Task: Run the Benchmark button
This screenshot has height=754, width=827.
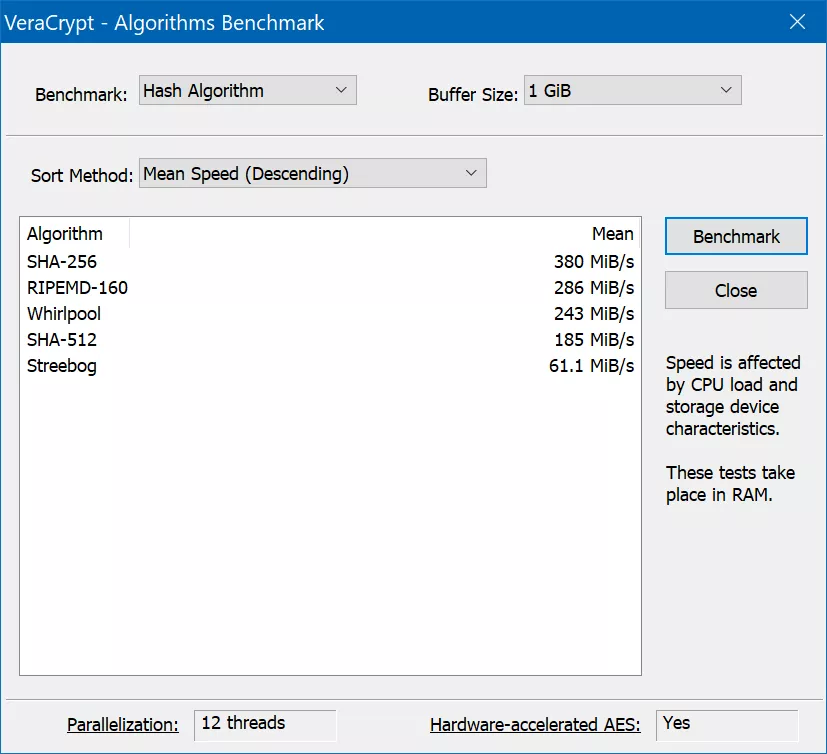Action: coord(736,236)
